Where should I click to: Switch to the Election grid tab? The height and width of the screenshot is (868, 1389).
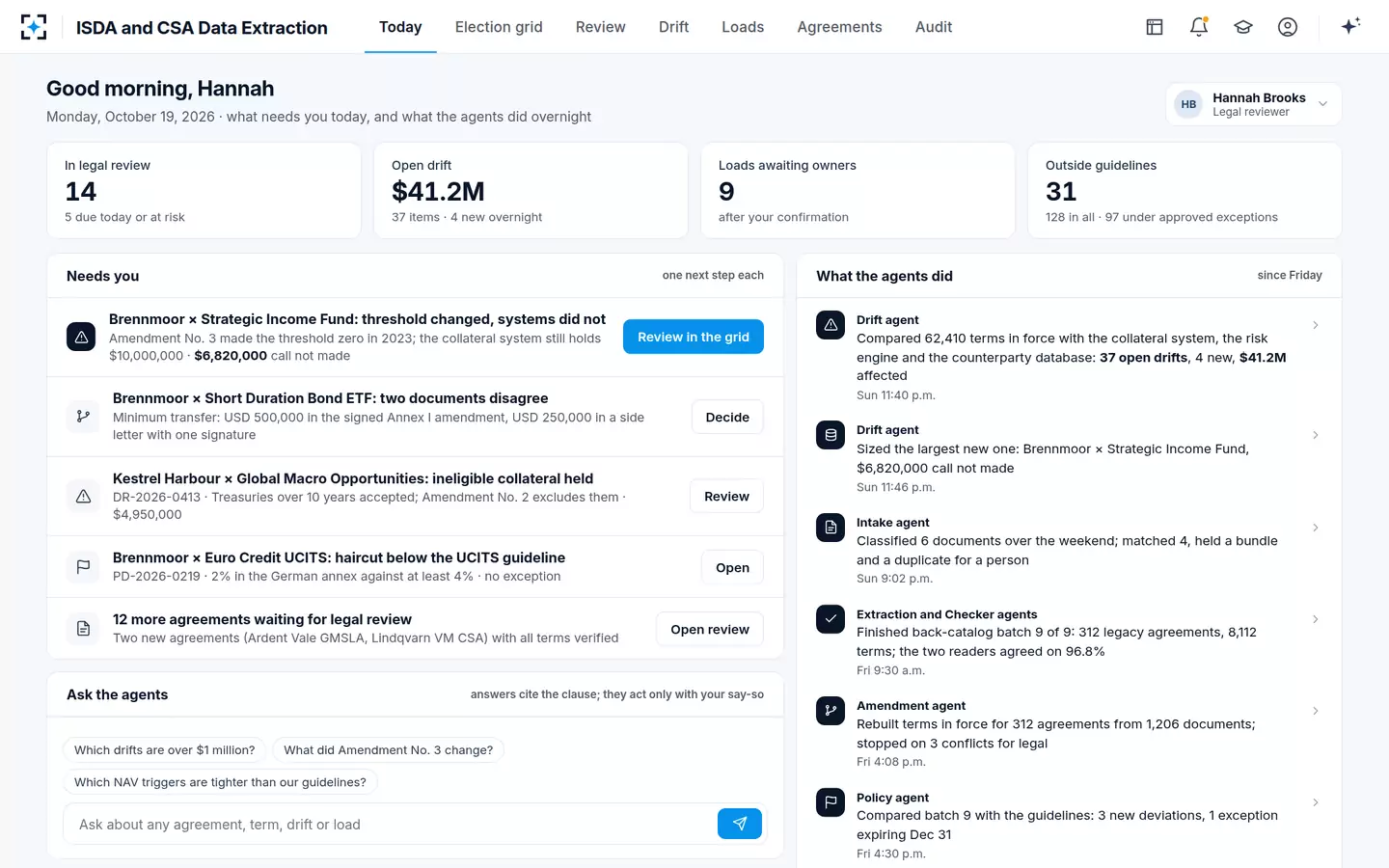tap(499, 27)
